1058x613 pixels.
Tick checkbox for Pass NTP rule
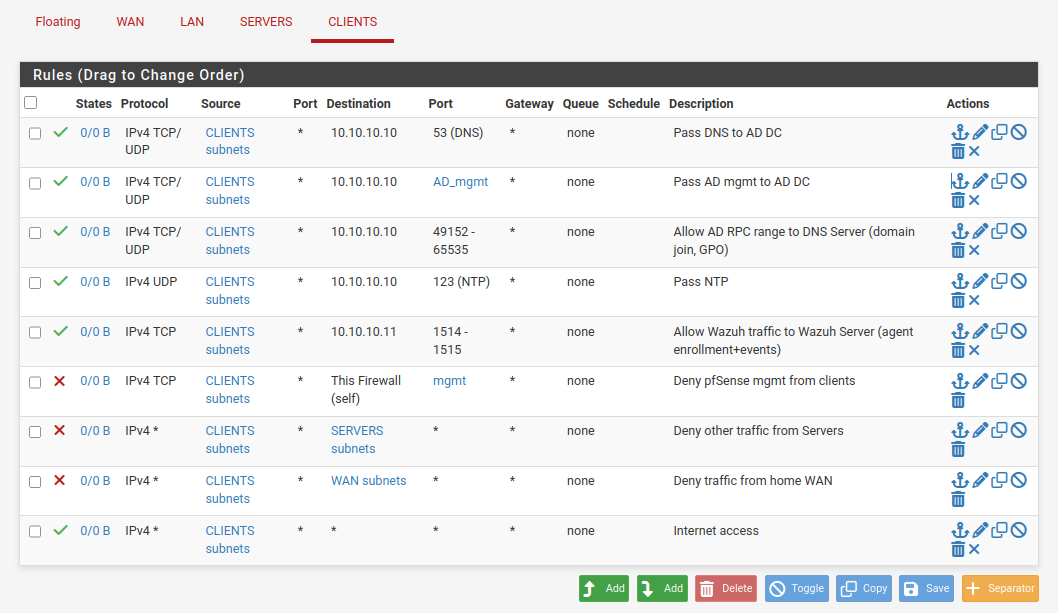point(35,283)
